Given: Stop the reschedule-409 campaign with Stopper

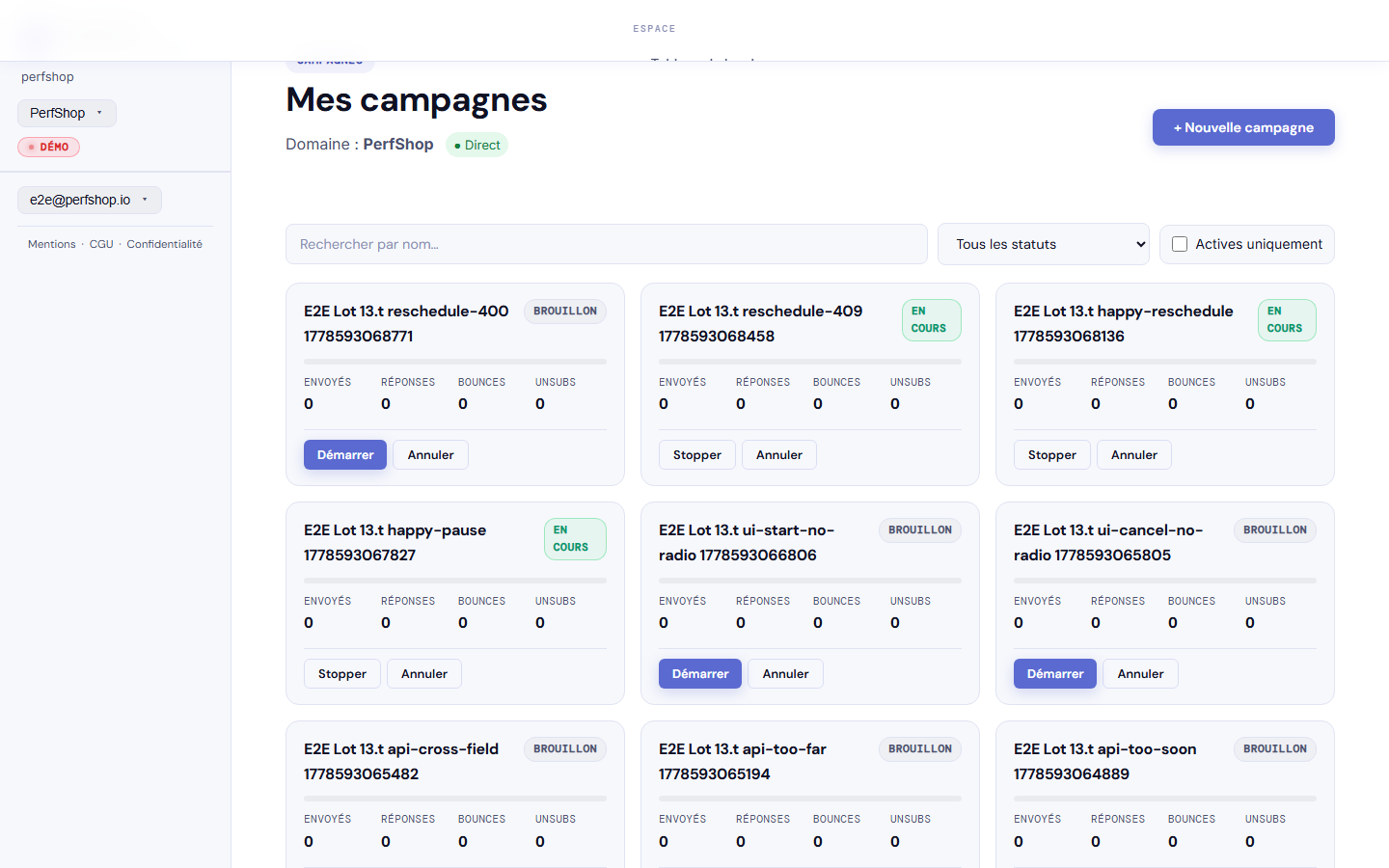Looking at the screenshot, I should [697, 455].
